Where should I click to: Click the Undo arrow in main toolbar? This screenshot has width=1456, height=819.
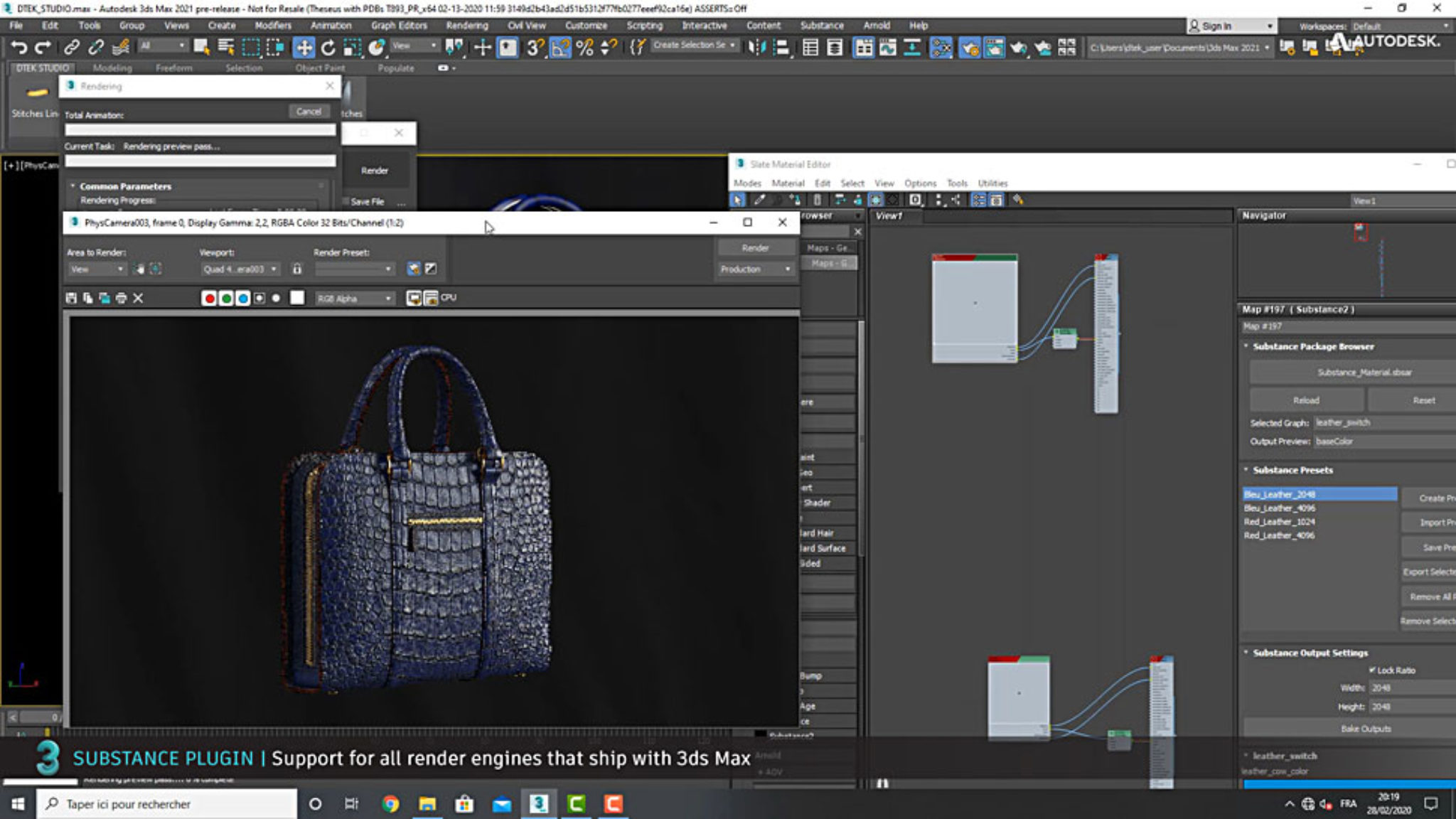[19, 48]
